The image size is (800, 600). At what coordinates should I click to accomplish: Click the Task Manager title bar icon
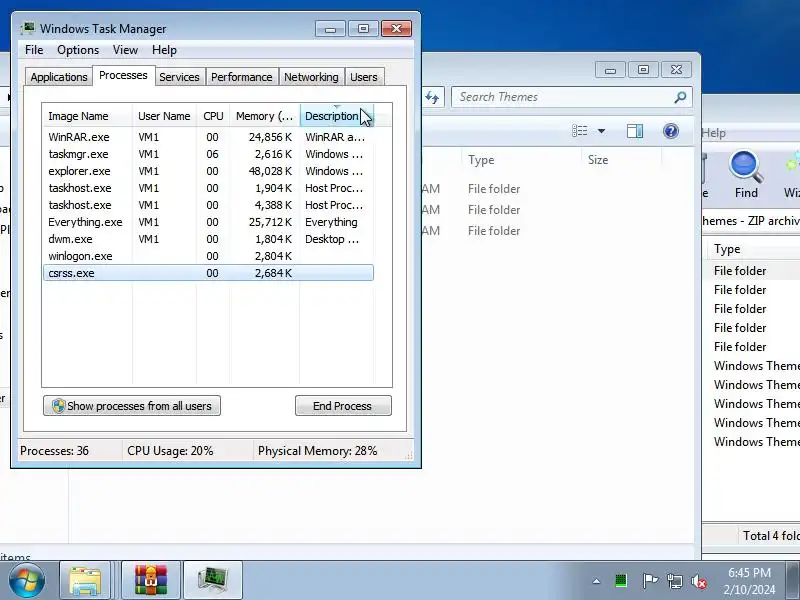(x=28, y=29)
